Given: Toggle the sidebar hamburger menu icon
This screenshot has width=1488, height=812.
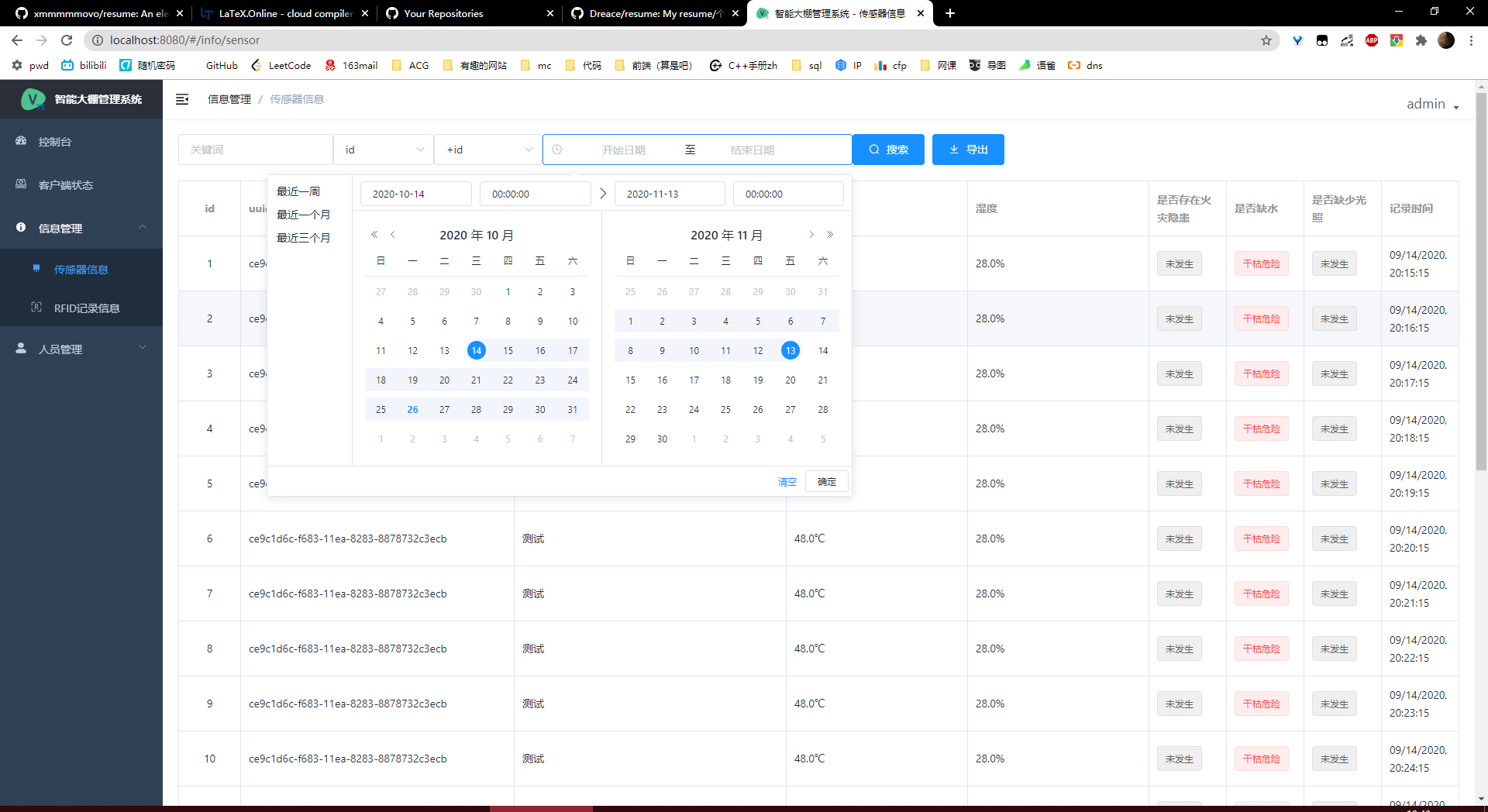Looking at the screenshot, I should pos(182,99).
